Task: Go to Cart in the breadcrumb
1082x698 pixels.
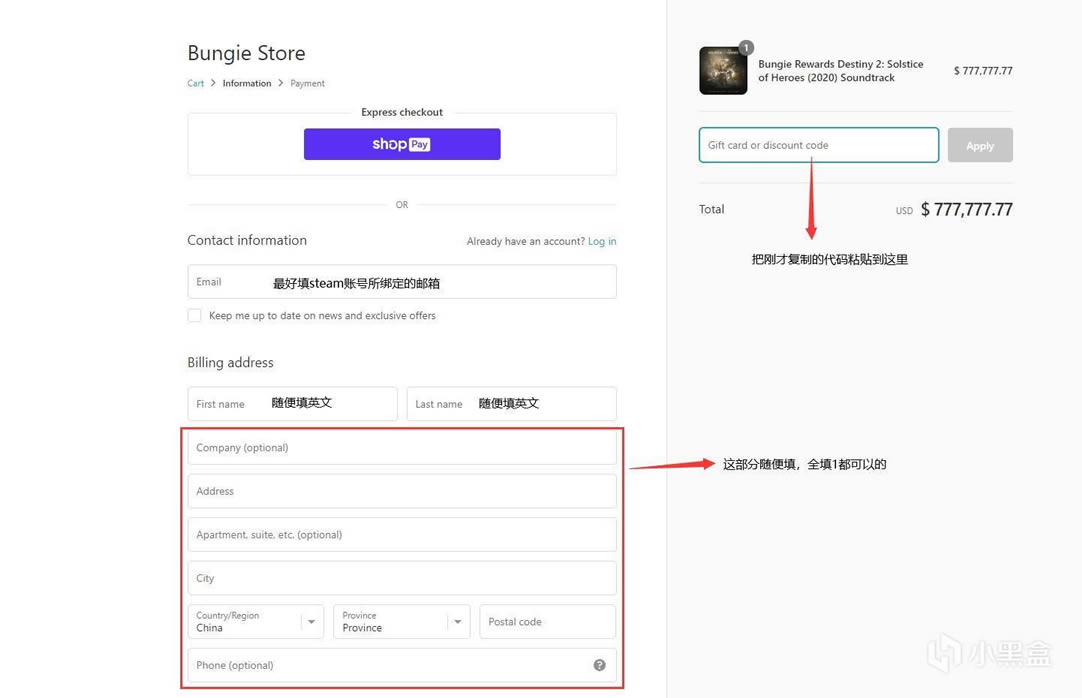Action: pyautogui.click(x=195, y=83)
